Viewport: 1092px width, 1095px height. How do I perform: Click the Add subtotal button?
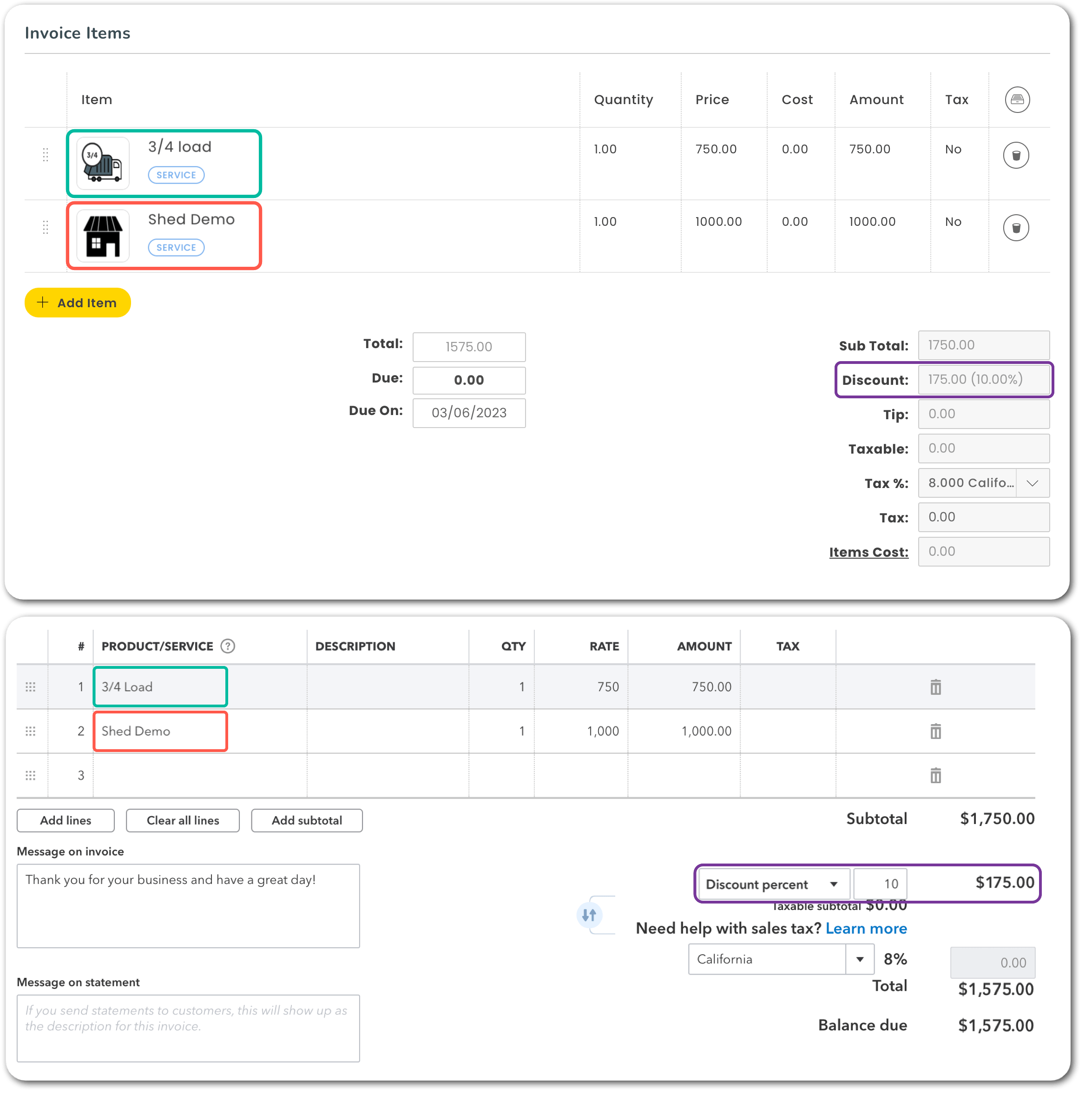coord(307,820)
